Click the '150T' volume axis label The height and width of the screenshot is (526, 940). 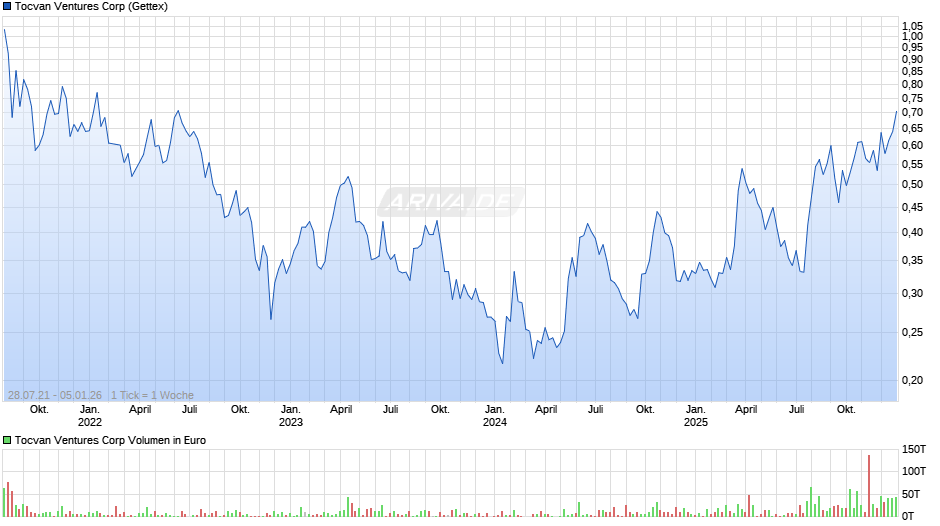pos(914,449)
